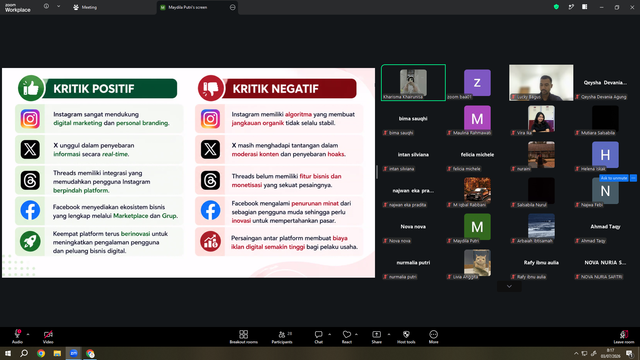Expand the dropdown chevron next to info icon
The height and width of the screenshot is (360, 640).
pos(58,7)
